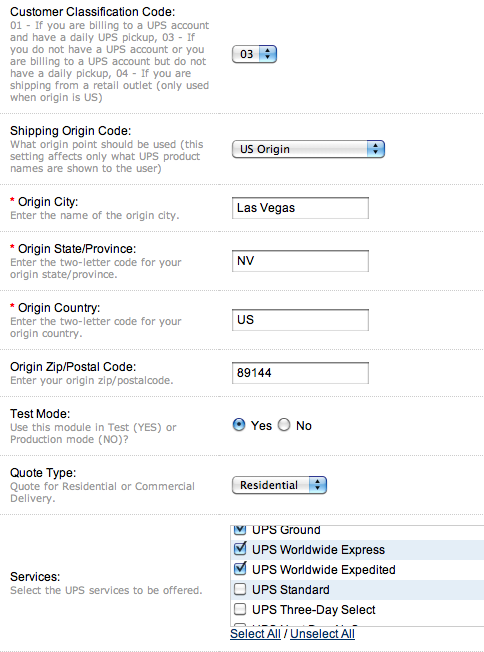
Task: Click the UPS Standard row in services list
Action: (x=357, y=590)
